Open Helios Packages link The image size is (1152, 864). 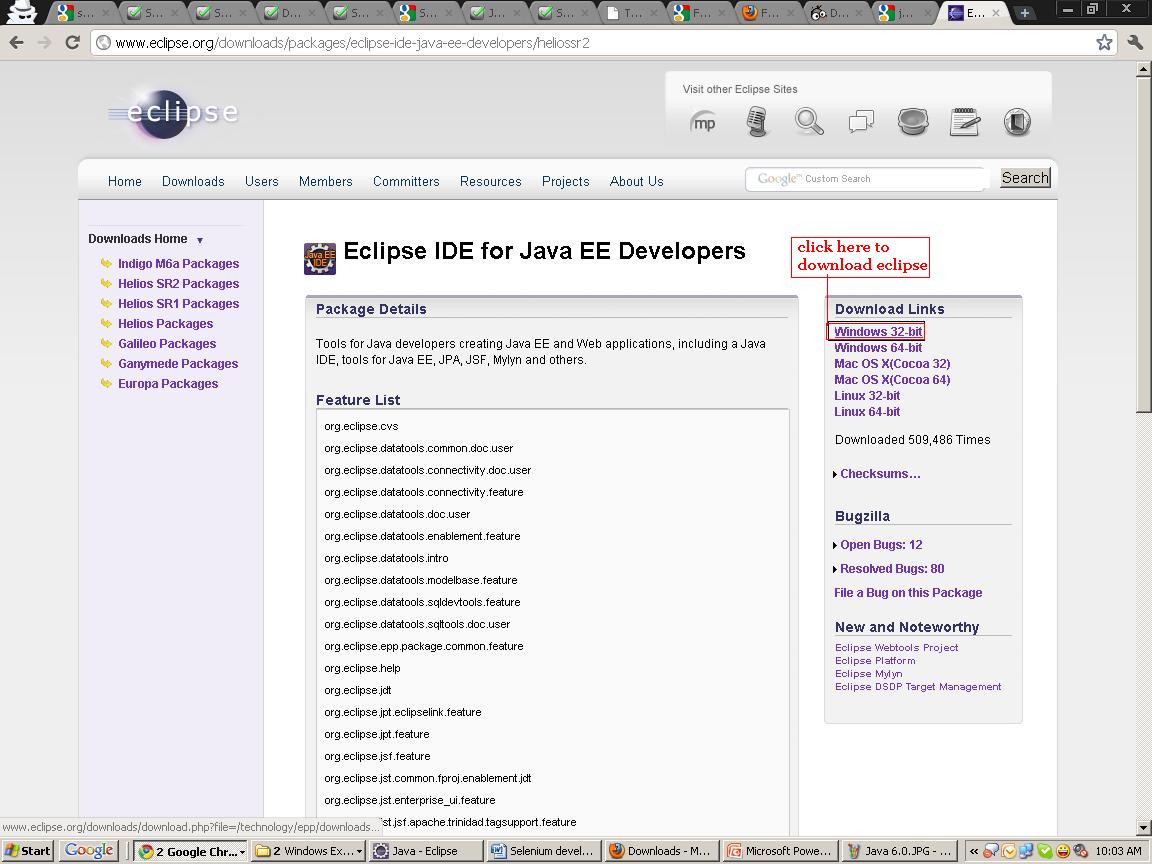165,324
